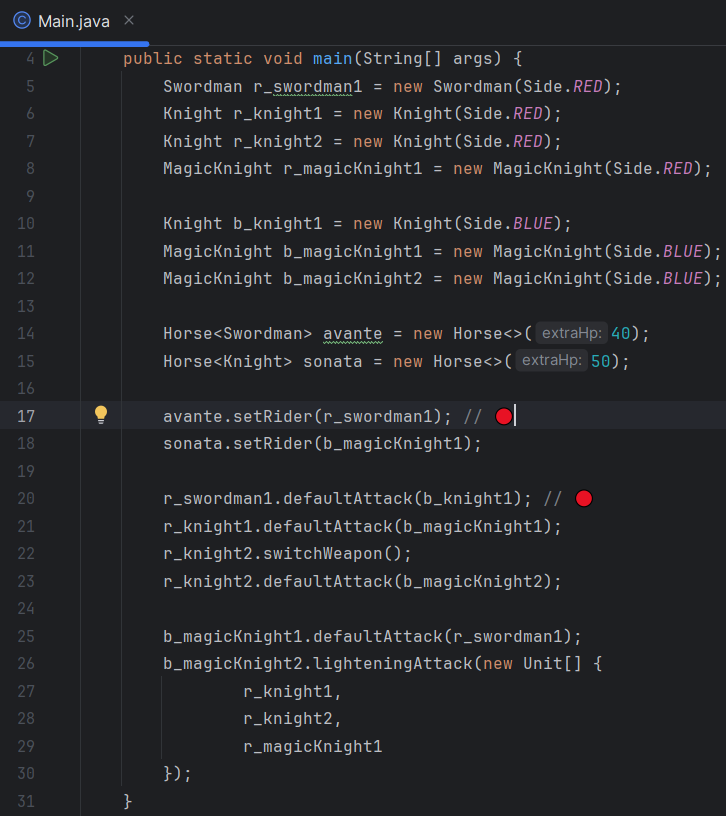Viewport: 726px width, 816px height.
Task: Click b_knight1 variable declared on line 10
Action: point(278,224)
